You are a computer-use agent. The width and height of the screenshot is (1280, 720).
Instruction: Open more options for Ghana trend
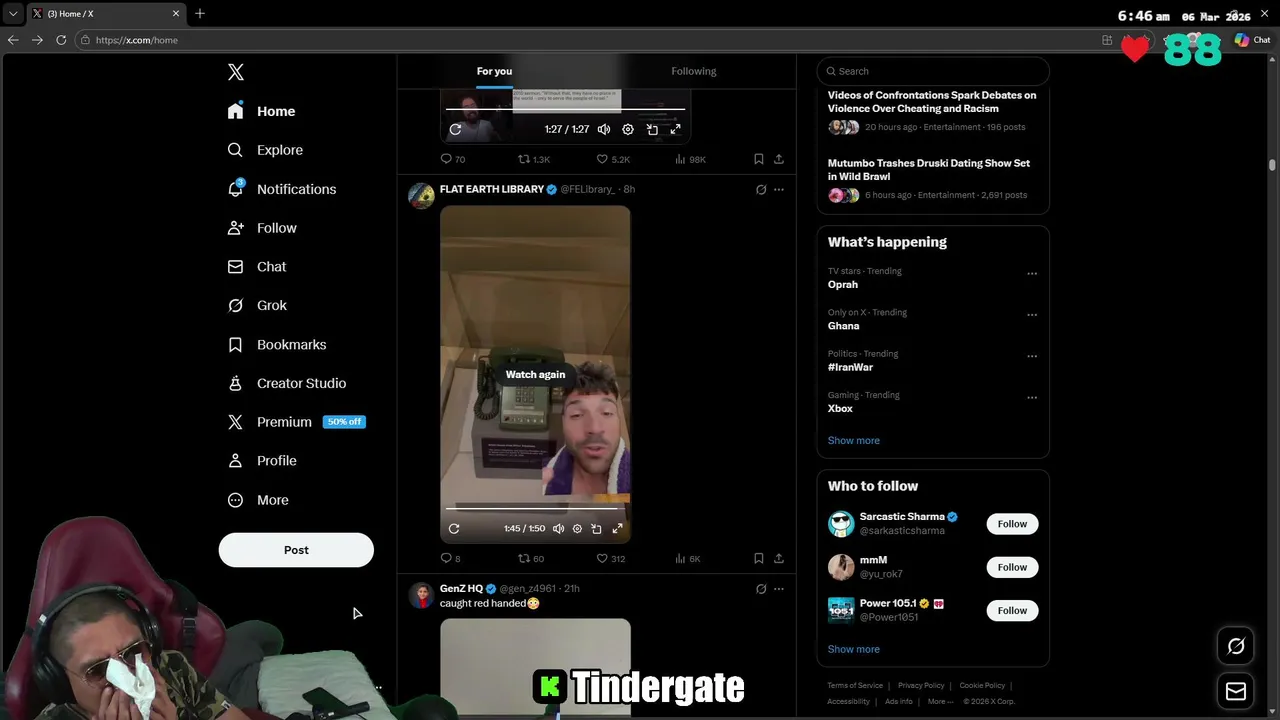(1032, 315)
